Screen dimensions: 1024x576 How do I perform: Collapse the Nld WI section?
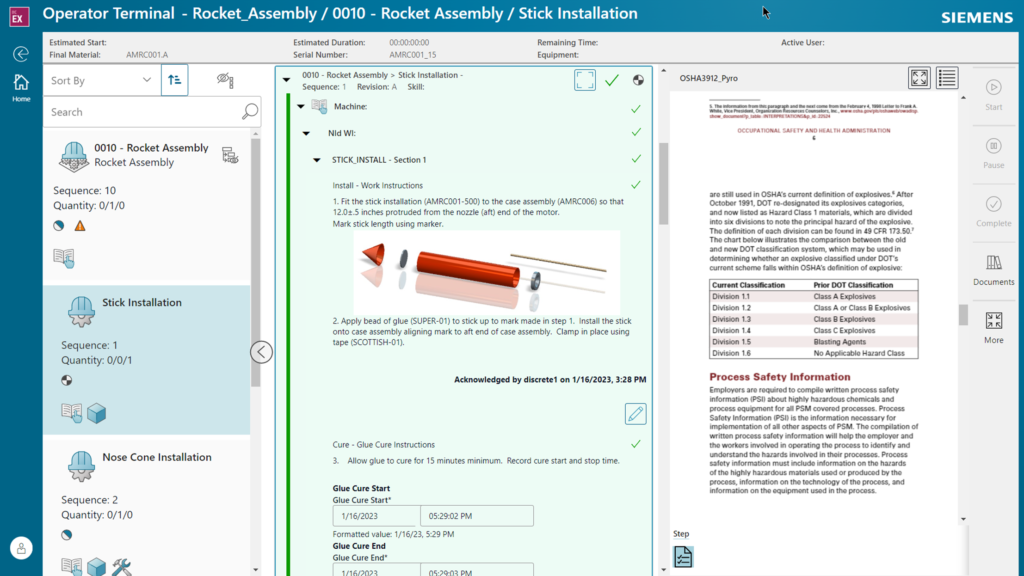point(306,133)
